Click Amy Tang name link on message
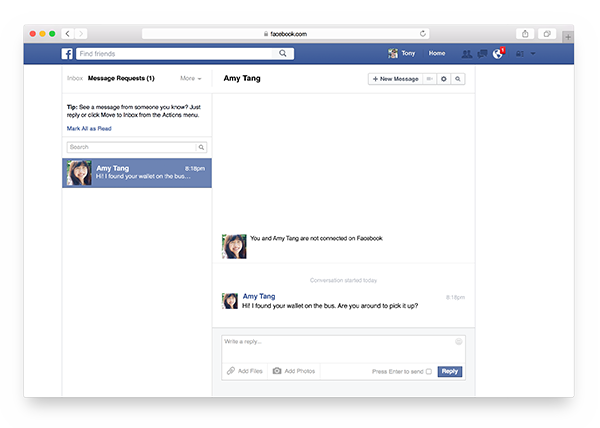 click(259, 296)
